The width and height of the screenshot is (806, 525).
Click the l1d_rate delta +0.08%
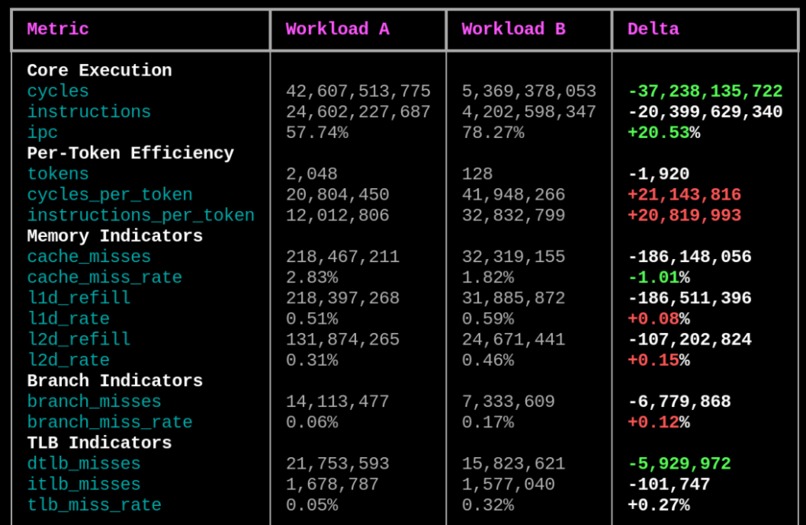pos(658,319)
